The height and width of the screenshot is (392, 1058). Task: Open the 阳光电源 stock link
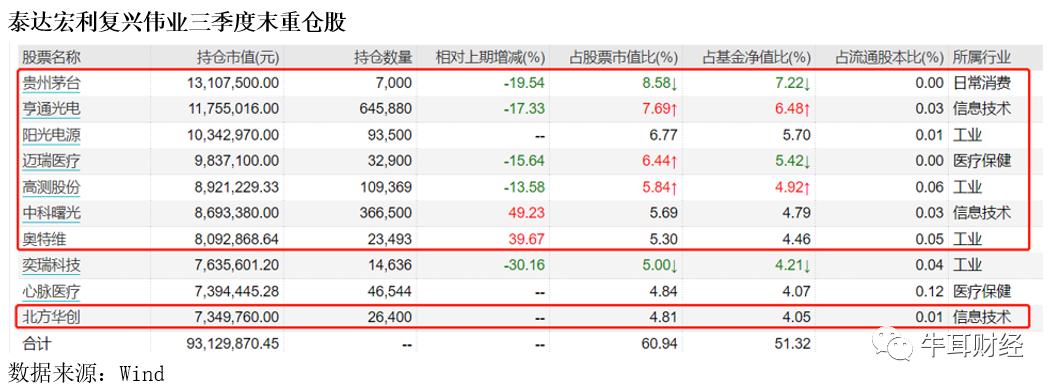tap(51, 135)
